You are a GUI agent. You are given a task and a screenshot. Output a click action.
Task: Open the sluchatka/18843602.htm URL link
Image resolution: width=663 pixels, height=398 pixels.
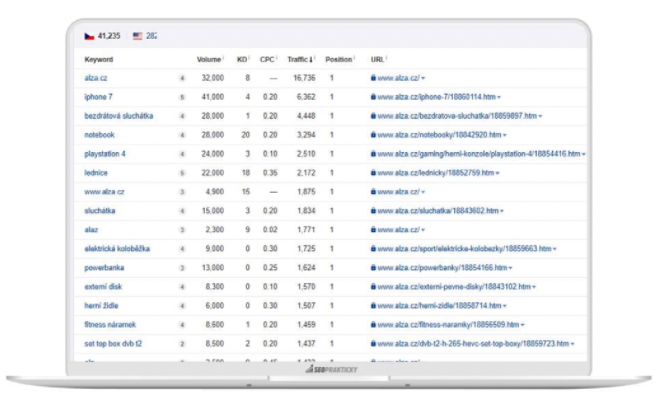pos(438,211)
